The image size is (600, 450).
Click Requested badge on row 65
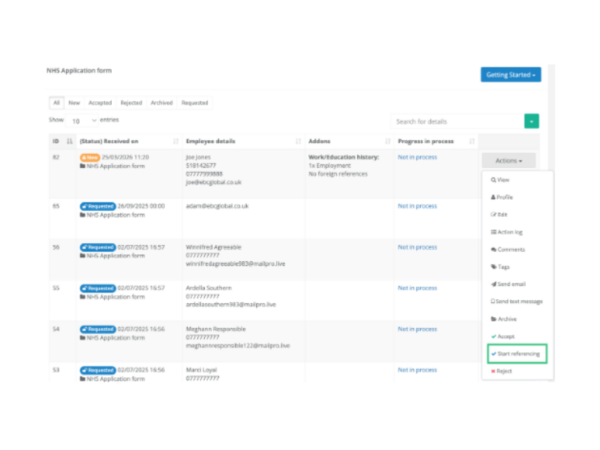pyautogui.click(x=98, y=206)
